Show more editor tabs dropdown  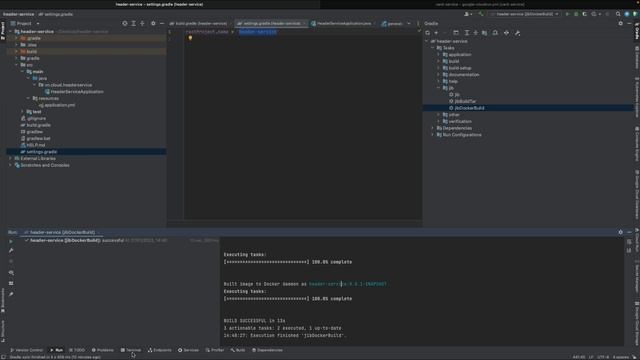tap(409, 23)
